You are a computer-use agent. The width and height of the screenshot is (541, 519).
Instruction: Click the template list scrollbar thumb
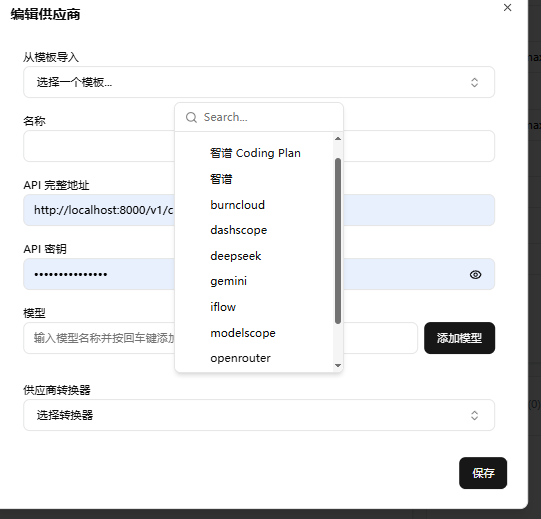pyautogui.click(x=338, y=241)
